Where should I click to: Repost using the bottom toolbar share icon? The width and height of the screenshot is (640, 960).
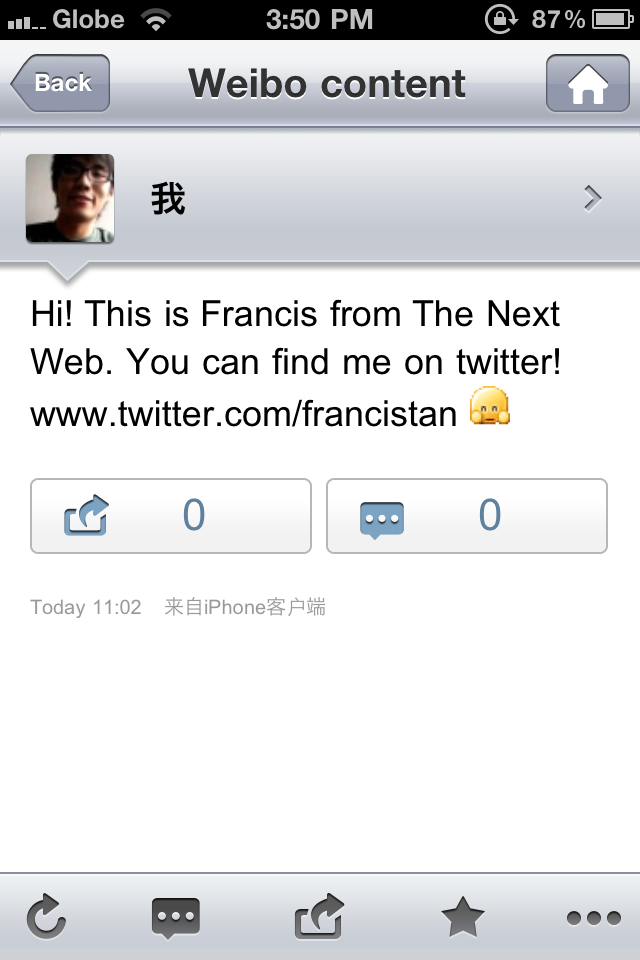tap(319, 916)
